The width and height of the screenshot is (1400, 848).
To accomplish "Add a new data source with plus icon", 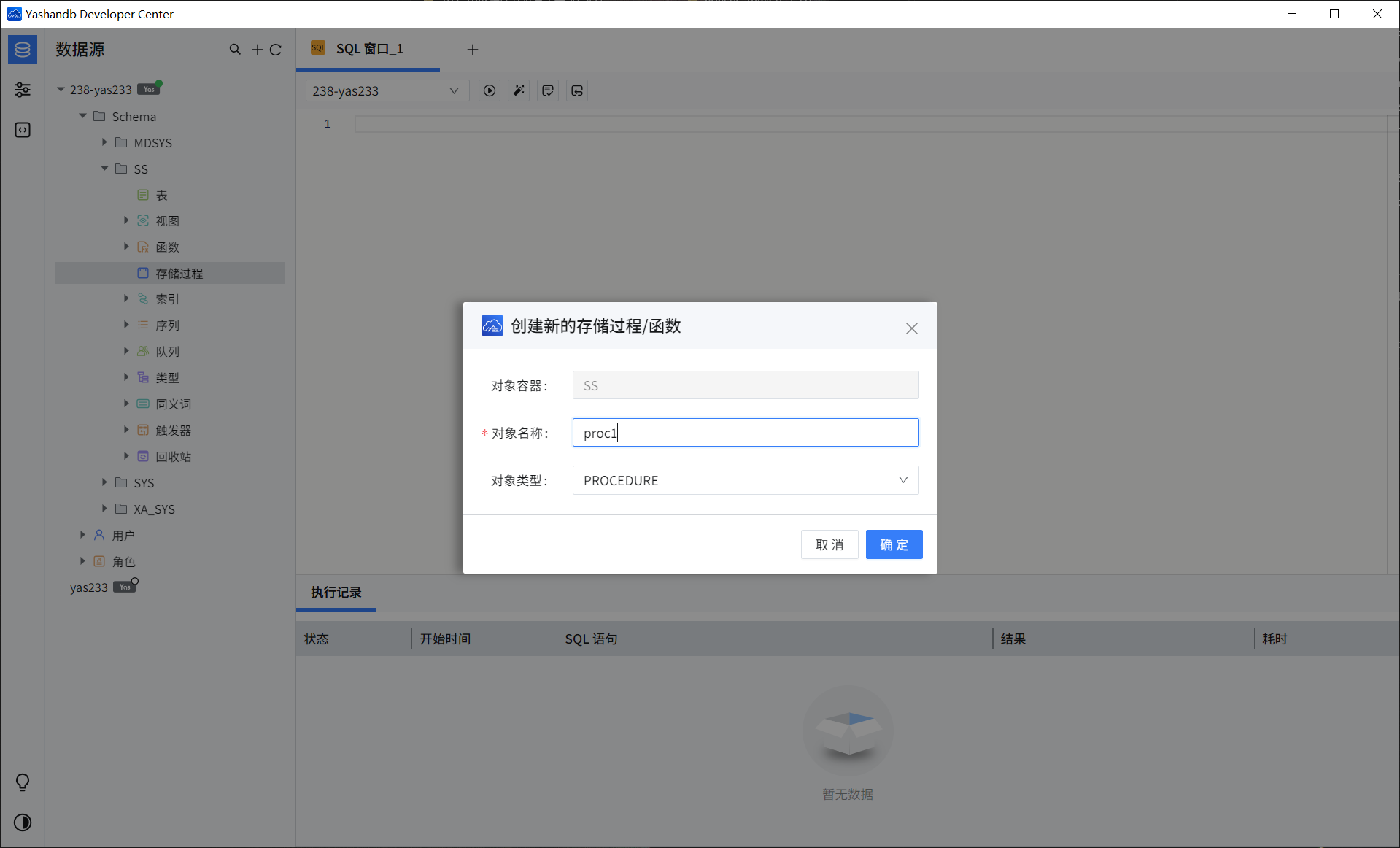I will pos(257,49).
